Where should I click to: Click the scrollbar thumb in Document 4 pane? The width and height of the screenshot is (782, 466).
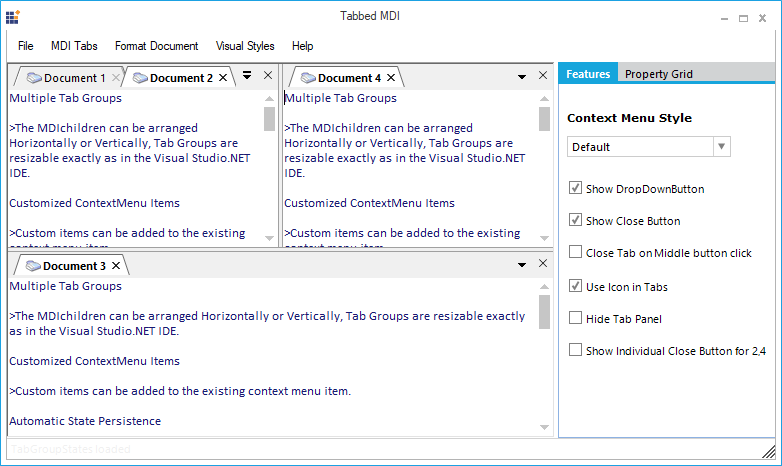(x=544, y=119)
